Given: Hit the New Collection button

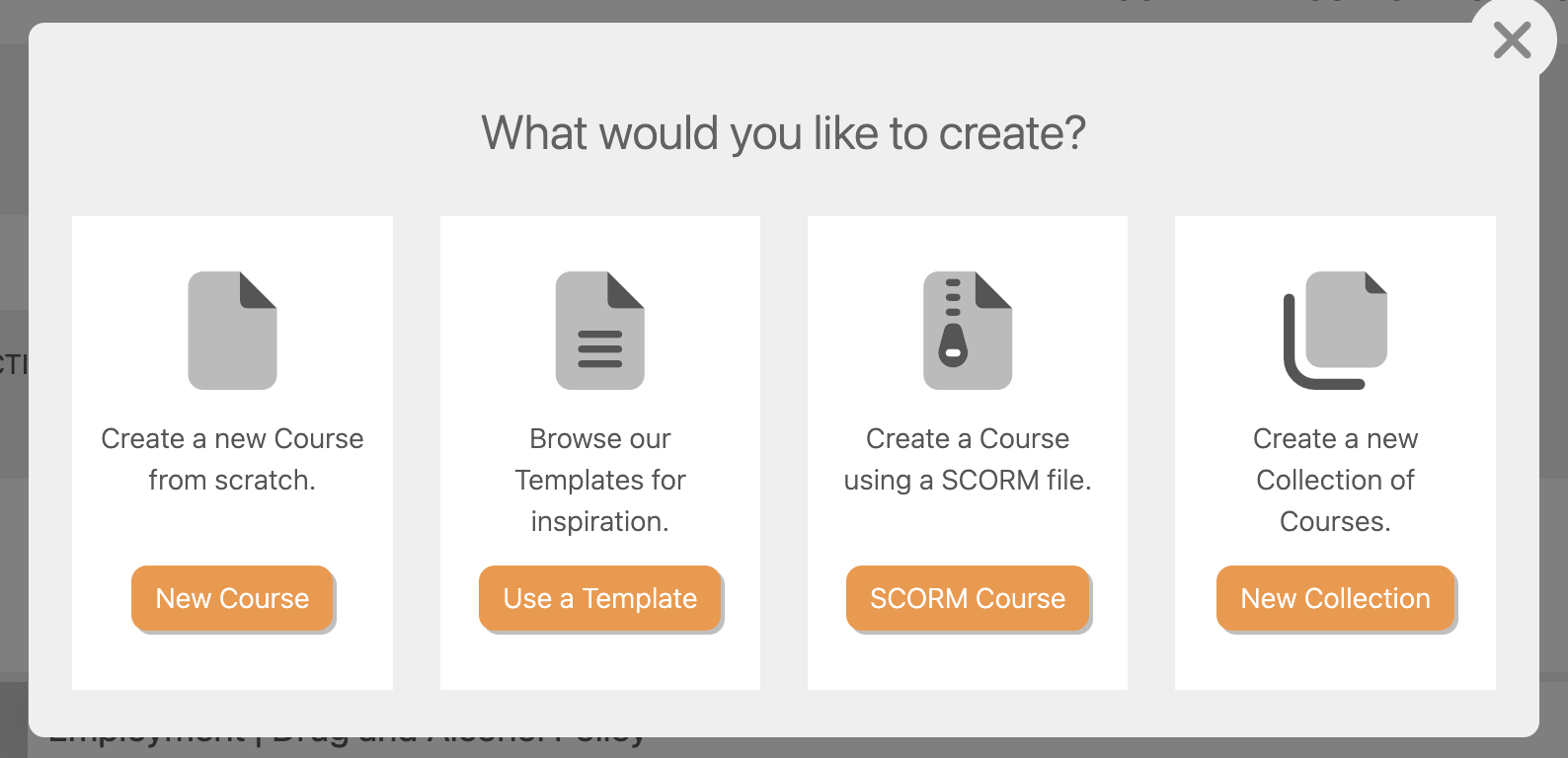Looking at the screenshot, I should 1335,598.
